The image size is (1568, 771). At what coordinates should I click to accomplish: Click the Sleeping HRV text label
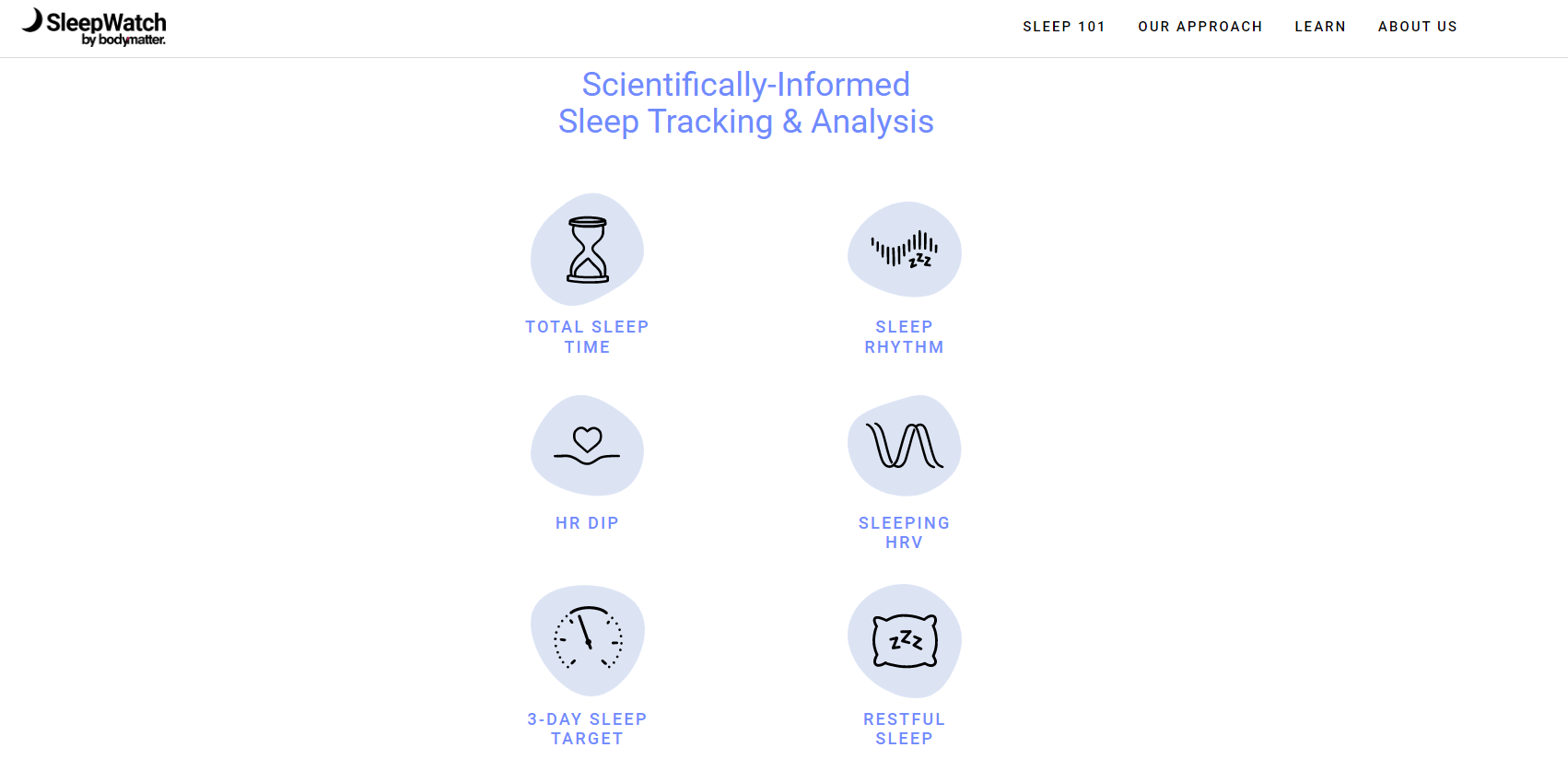pos(904,532)
